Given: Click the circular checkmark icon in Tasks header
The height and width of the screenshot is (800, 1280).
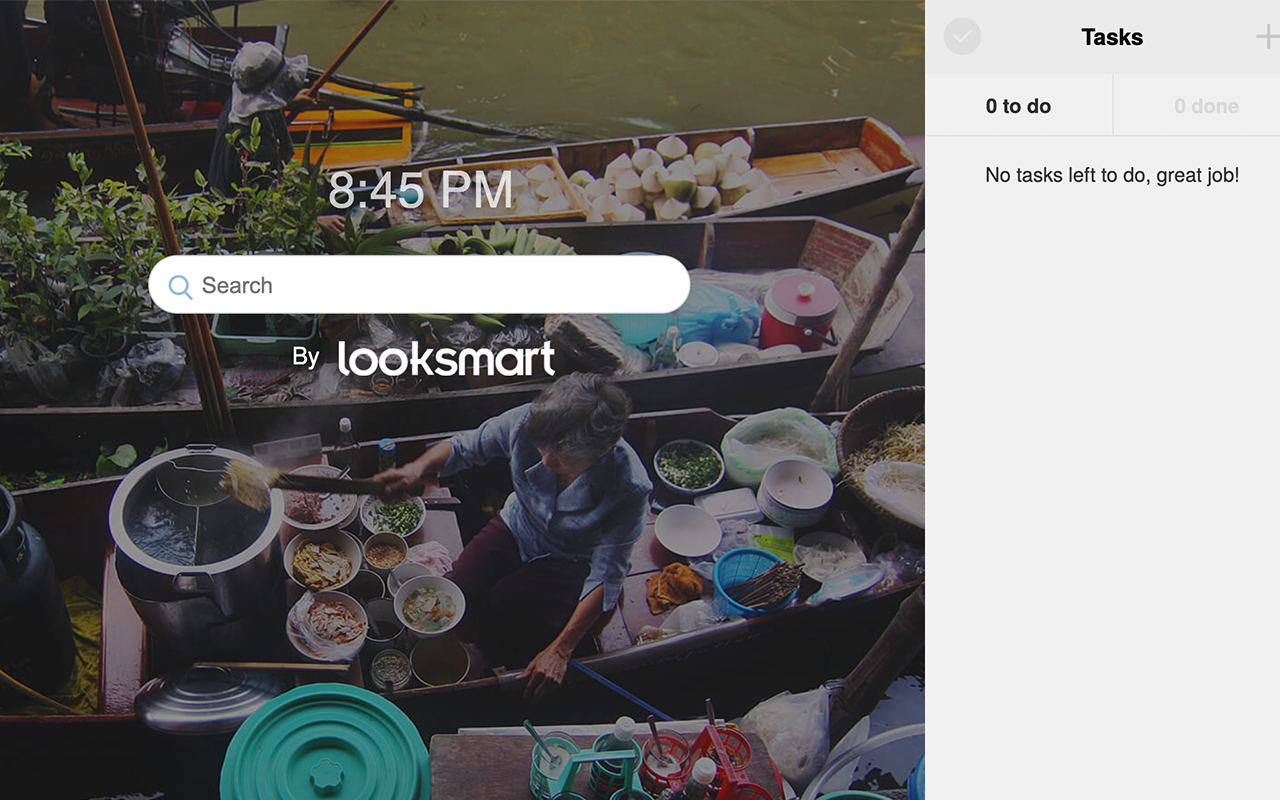Looking at the screenshot, I should pos(962,37).
